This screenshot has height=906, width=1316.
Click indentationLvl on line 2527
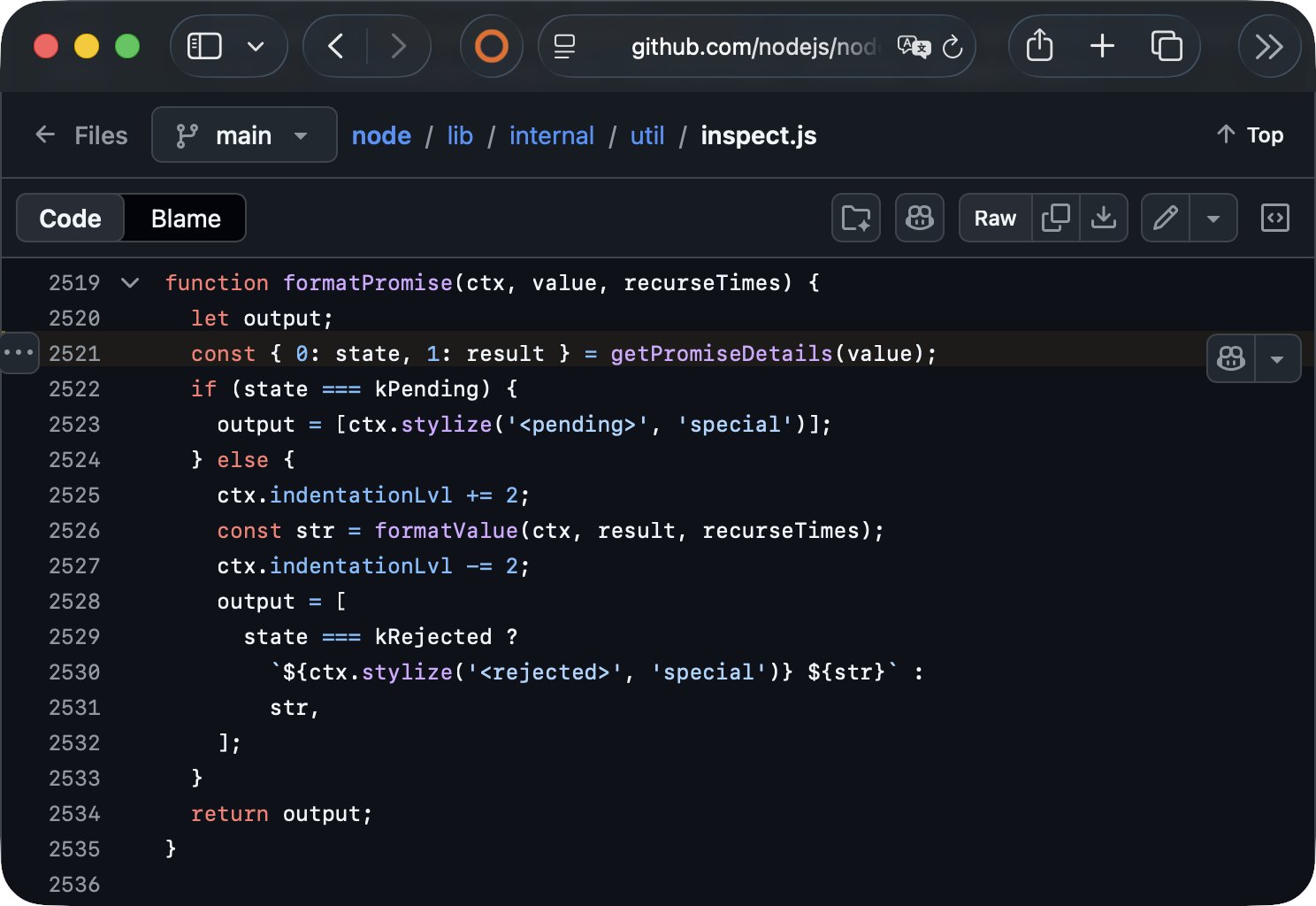[x=361, y=566]
